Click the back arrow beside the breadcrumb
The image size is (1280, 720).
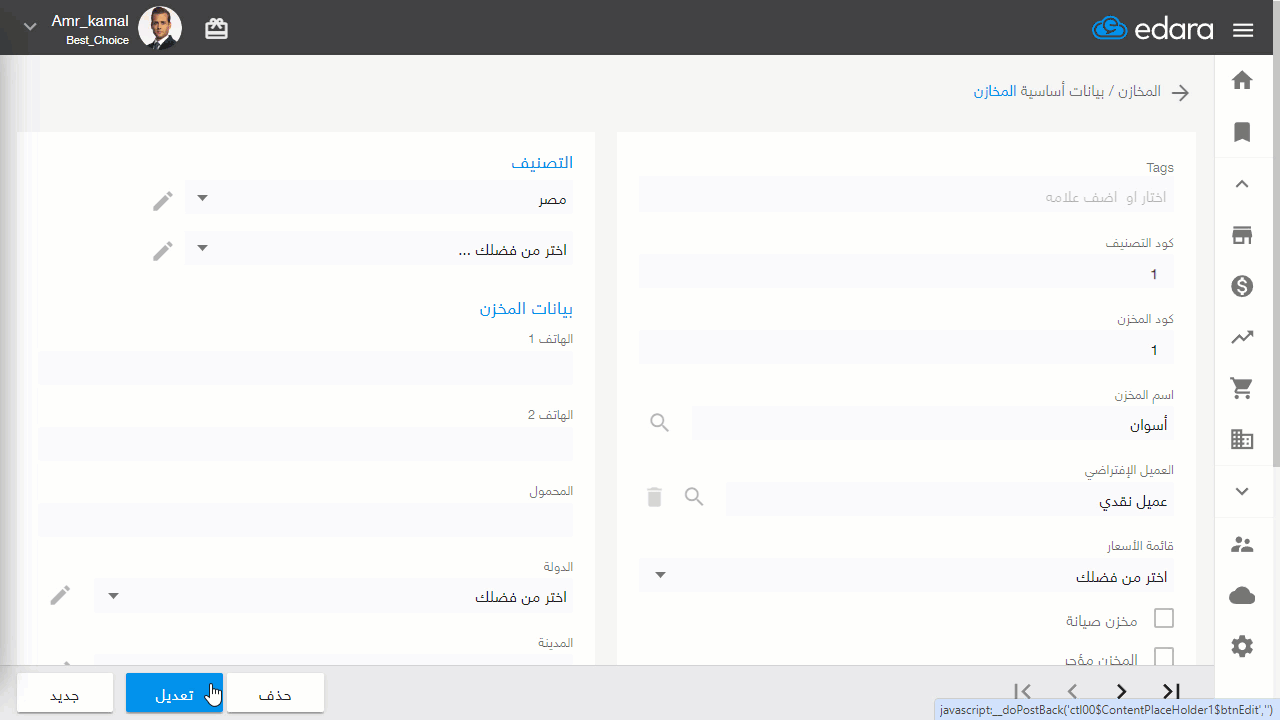tap(1181, 92)
